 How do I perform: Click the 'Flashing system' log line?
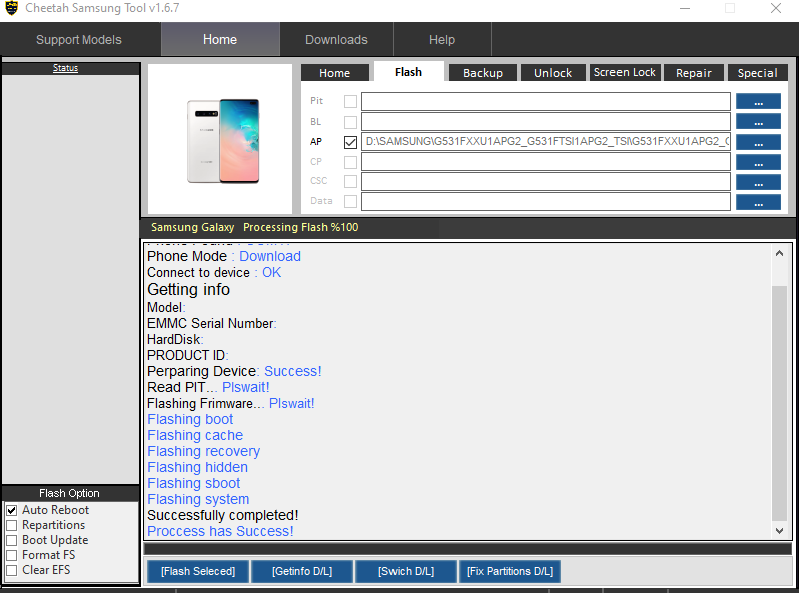(198, 499)
